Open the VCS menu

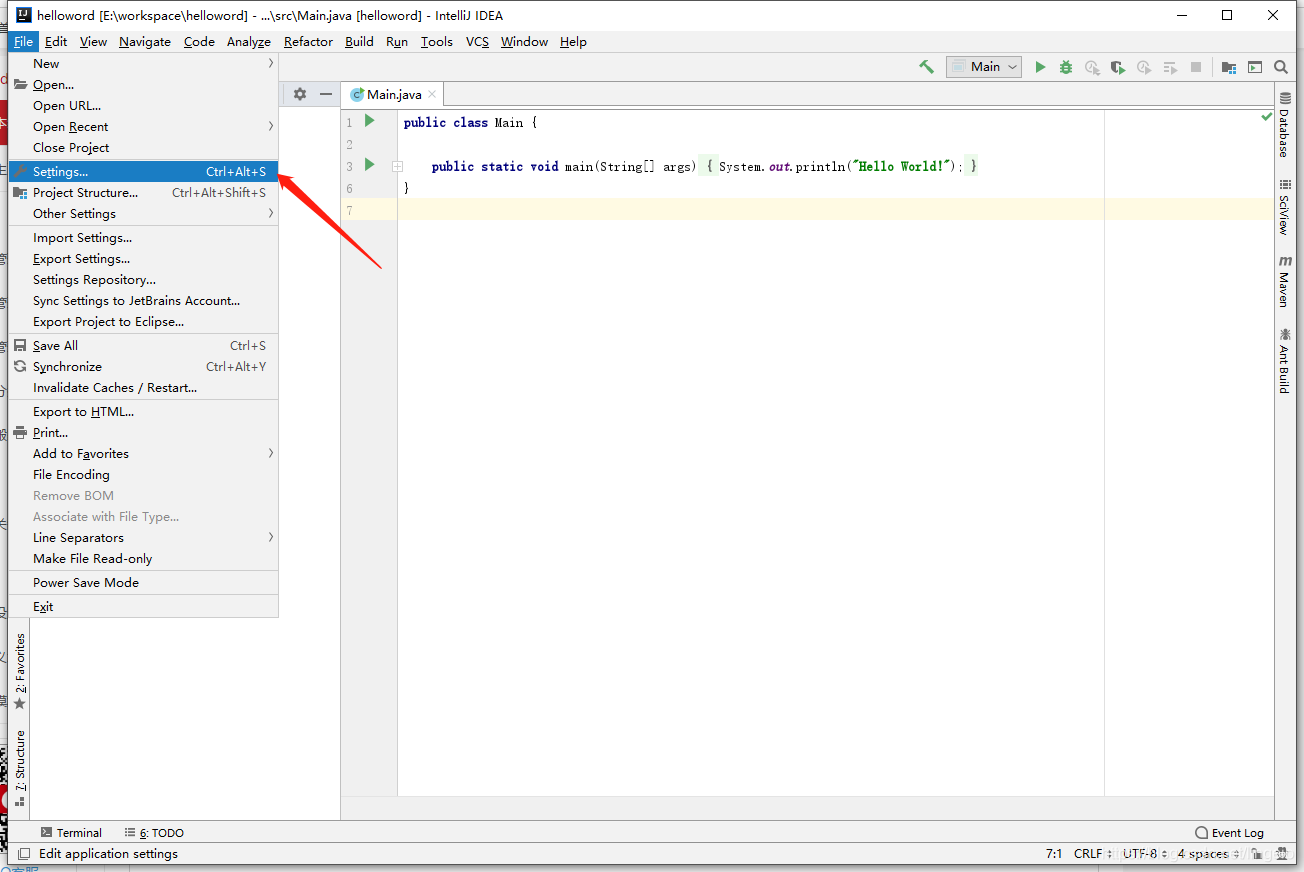(477, 41)
